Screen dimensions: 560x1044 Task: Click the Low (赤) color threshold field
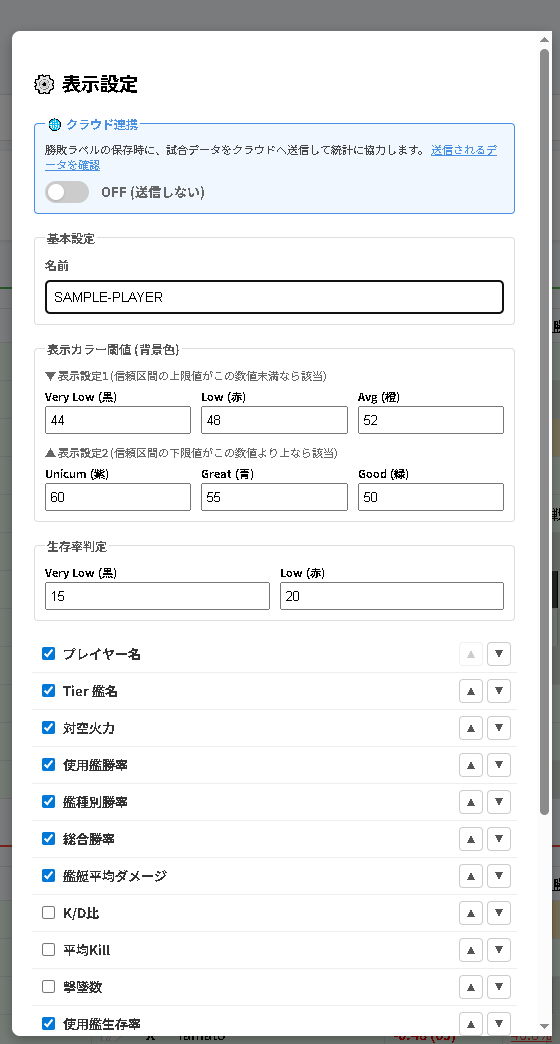pyautogui.click(x=274, y=420)
